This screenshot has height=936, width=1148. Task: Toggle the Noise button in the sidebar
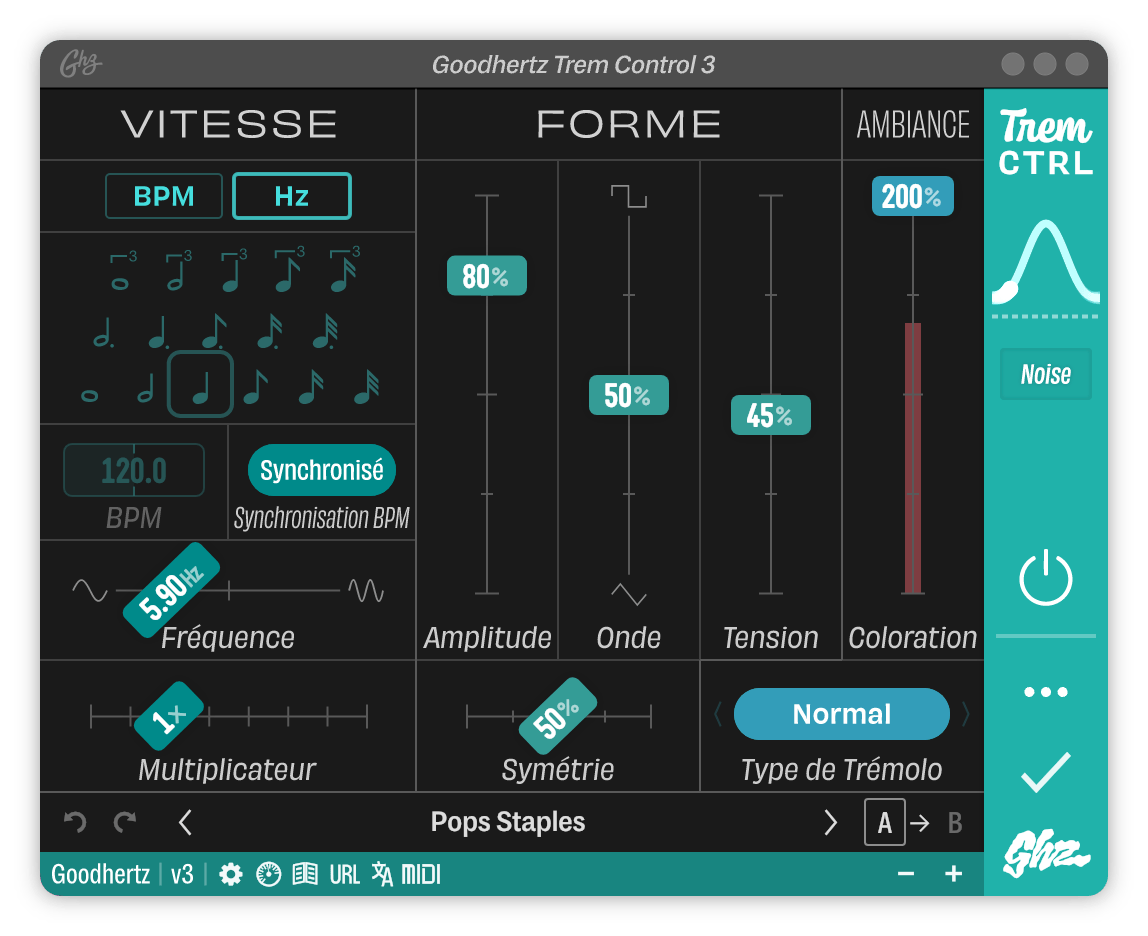[1045, 374]
